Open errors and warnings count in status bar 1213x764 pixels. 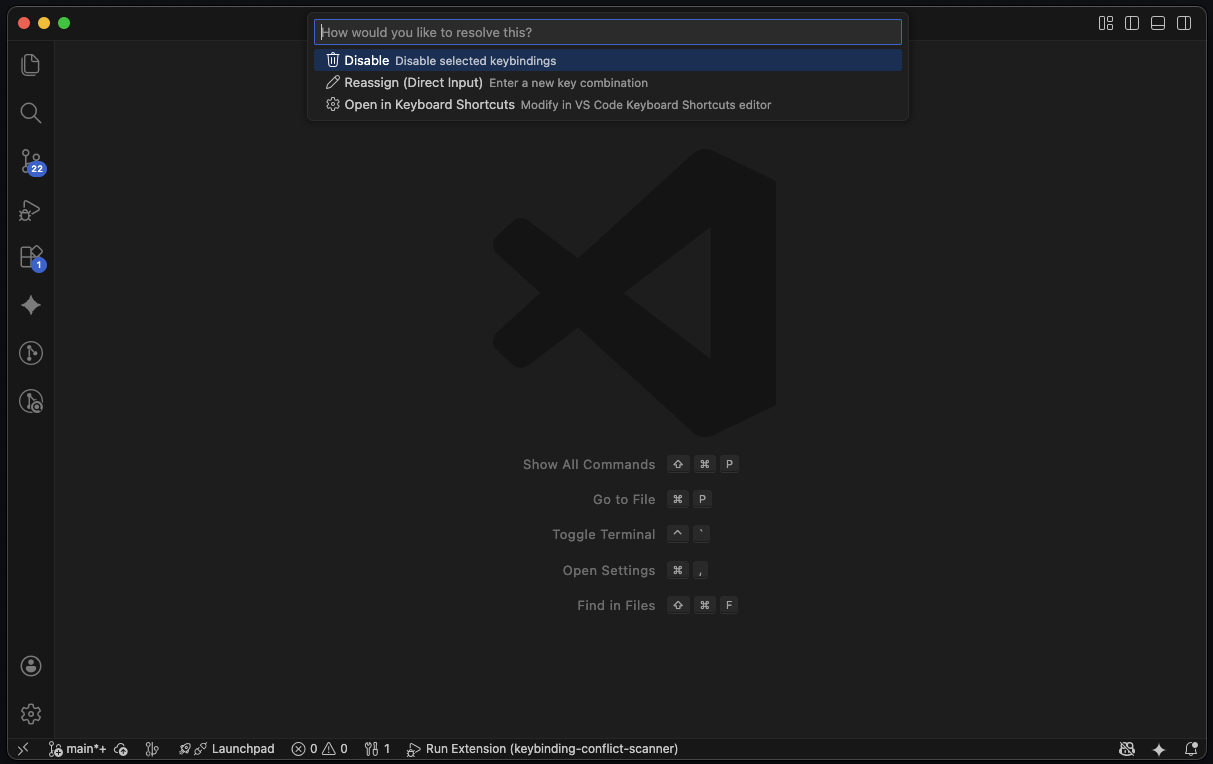click(x=320, y=749)
